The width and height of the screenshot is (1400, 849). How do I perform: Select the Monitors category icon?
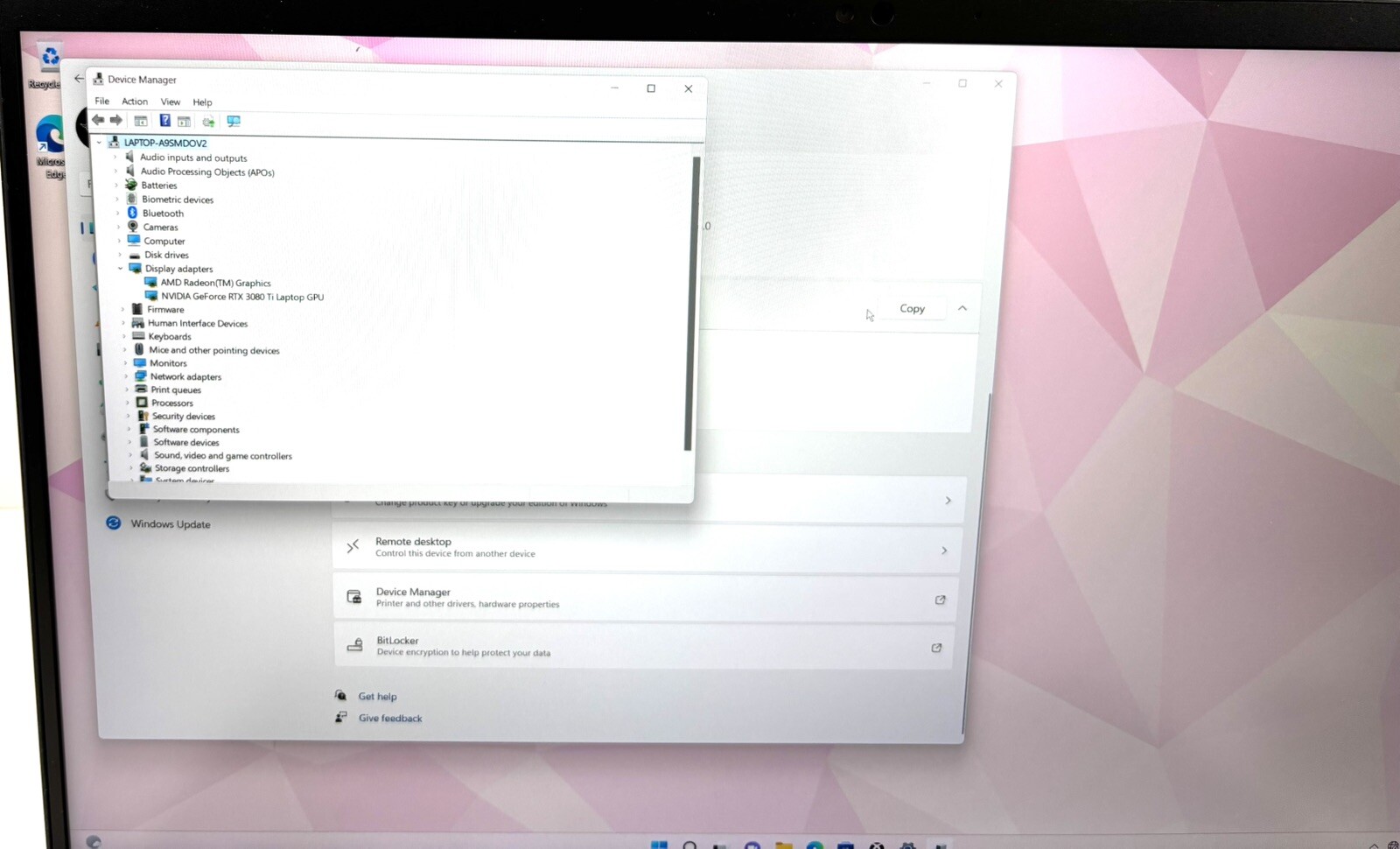(x=140, y=363)
